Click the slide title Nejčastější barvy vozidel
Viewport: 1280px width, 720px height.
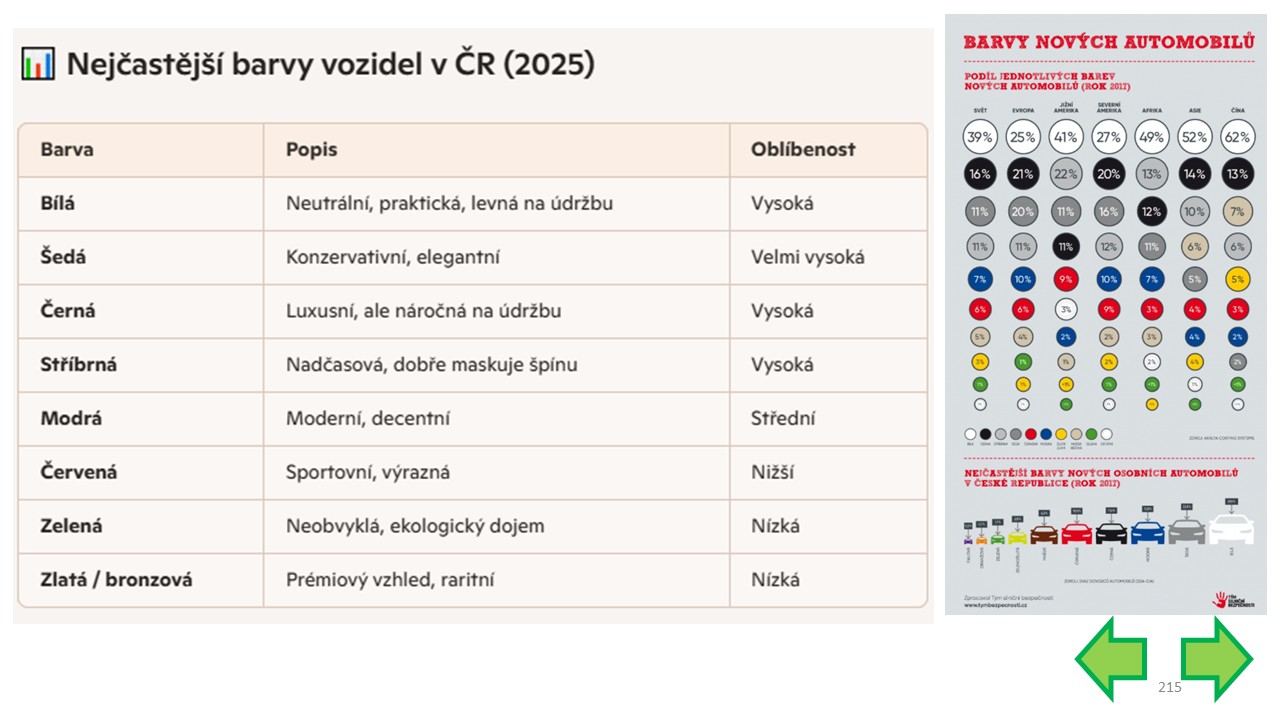click(x=330, y=65)
